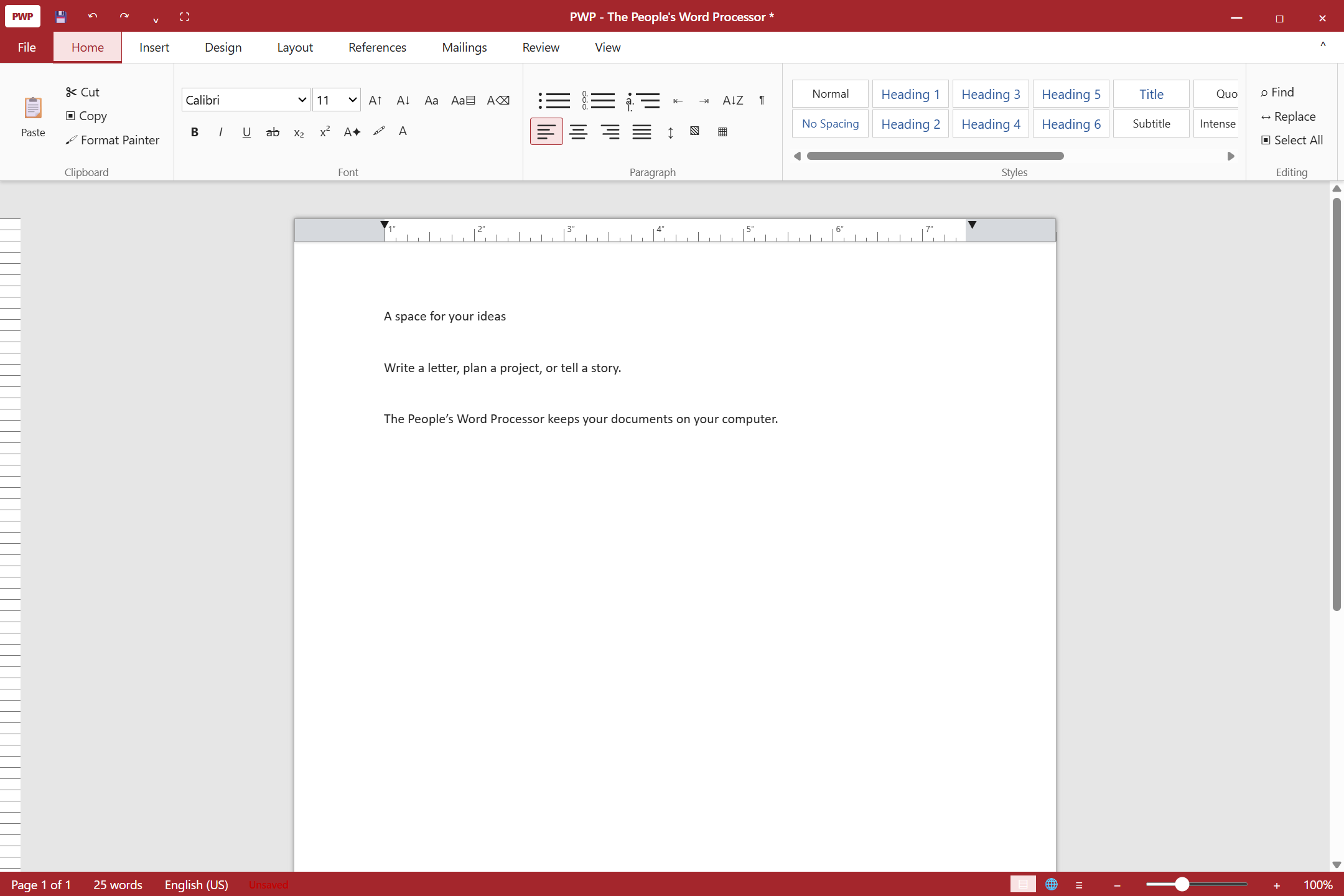Switch to print layout view icon

coord(1023,884)
